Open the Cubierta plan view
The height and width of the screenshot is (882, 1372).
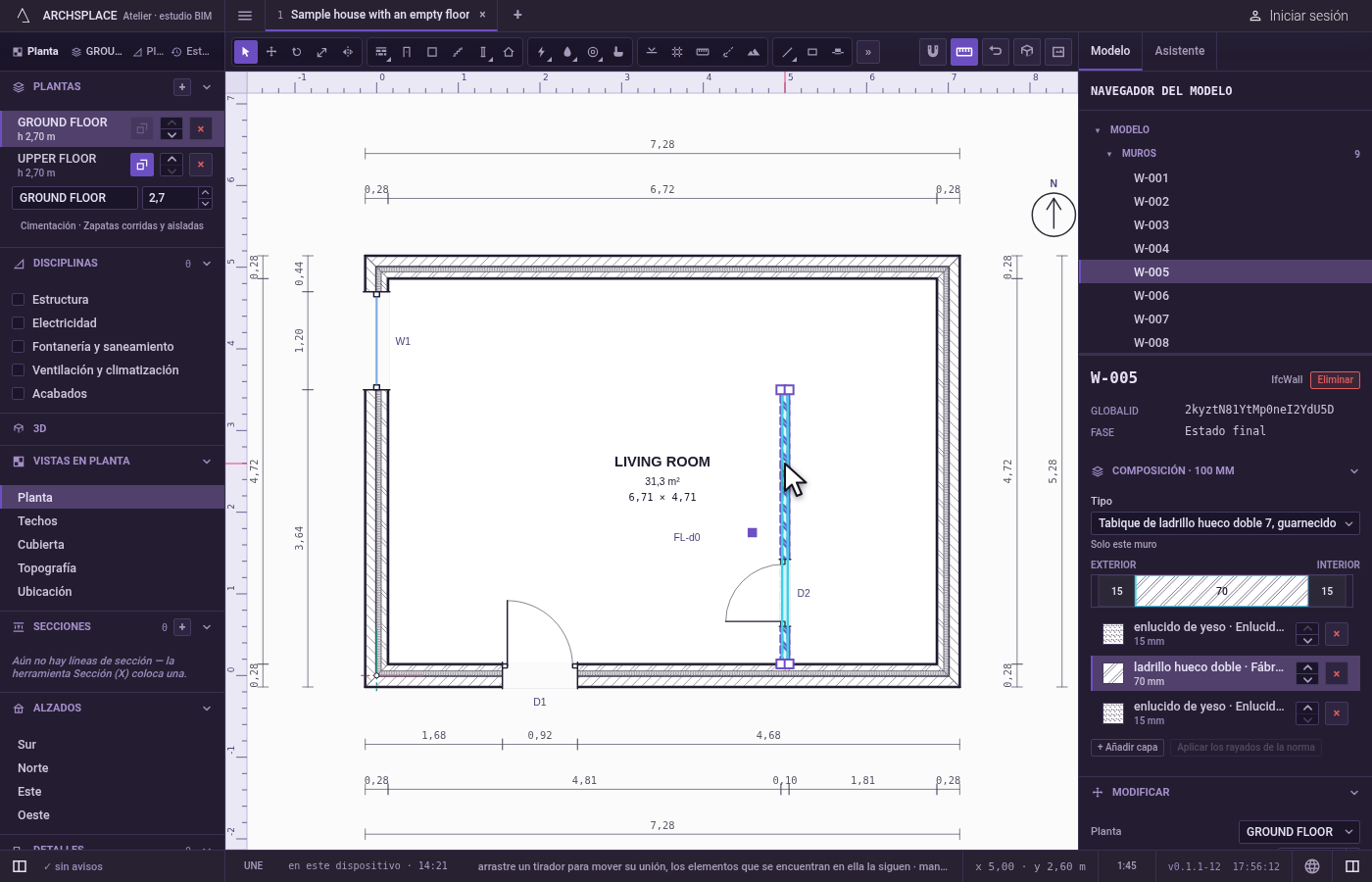[x=113, y=545]
